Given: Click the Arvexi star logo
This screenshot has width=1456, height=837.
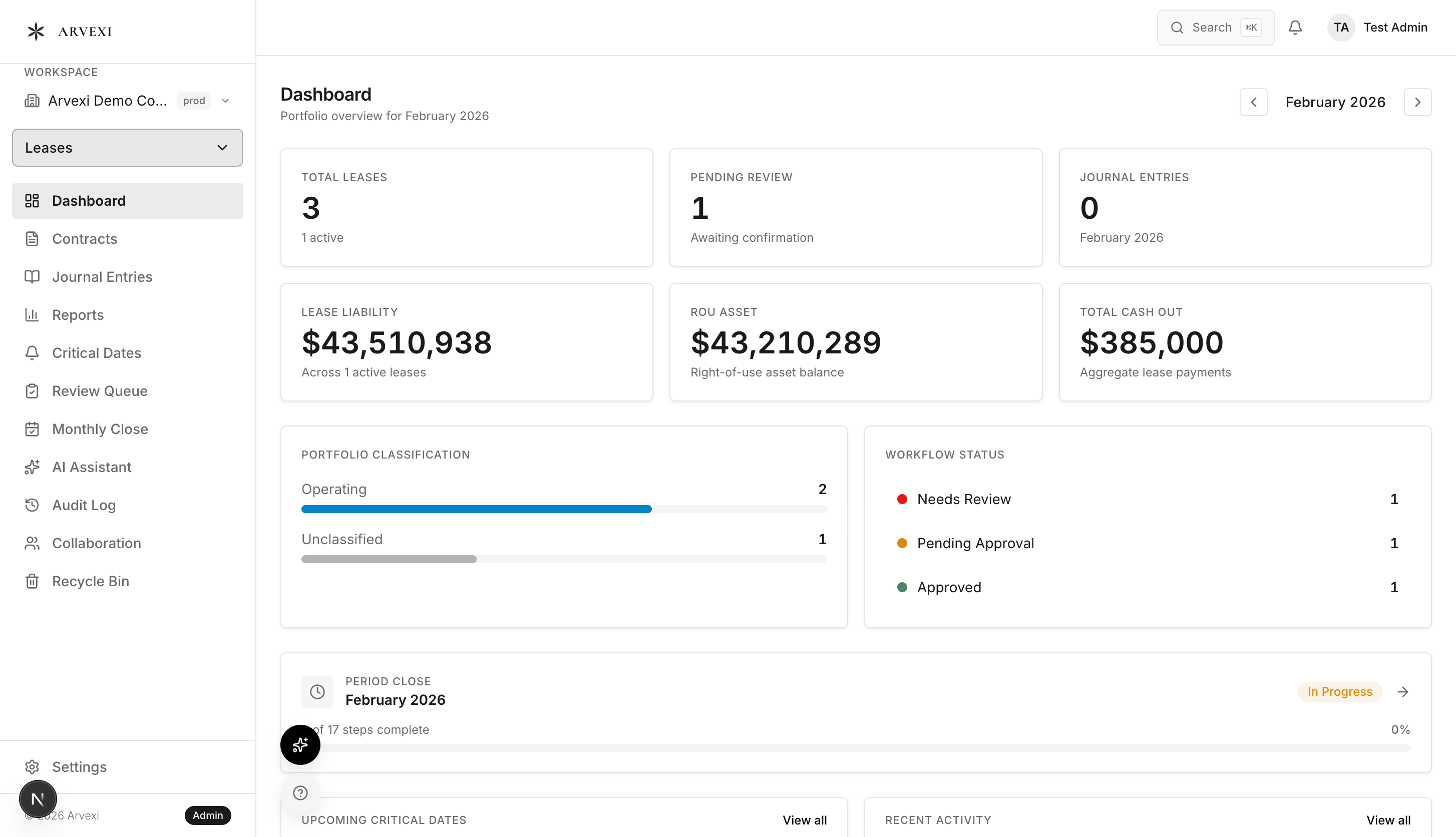Looking at the screenshot, I should [36, 31].
